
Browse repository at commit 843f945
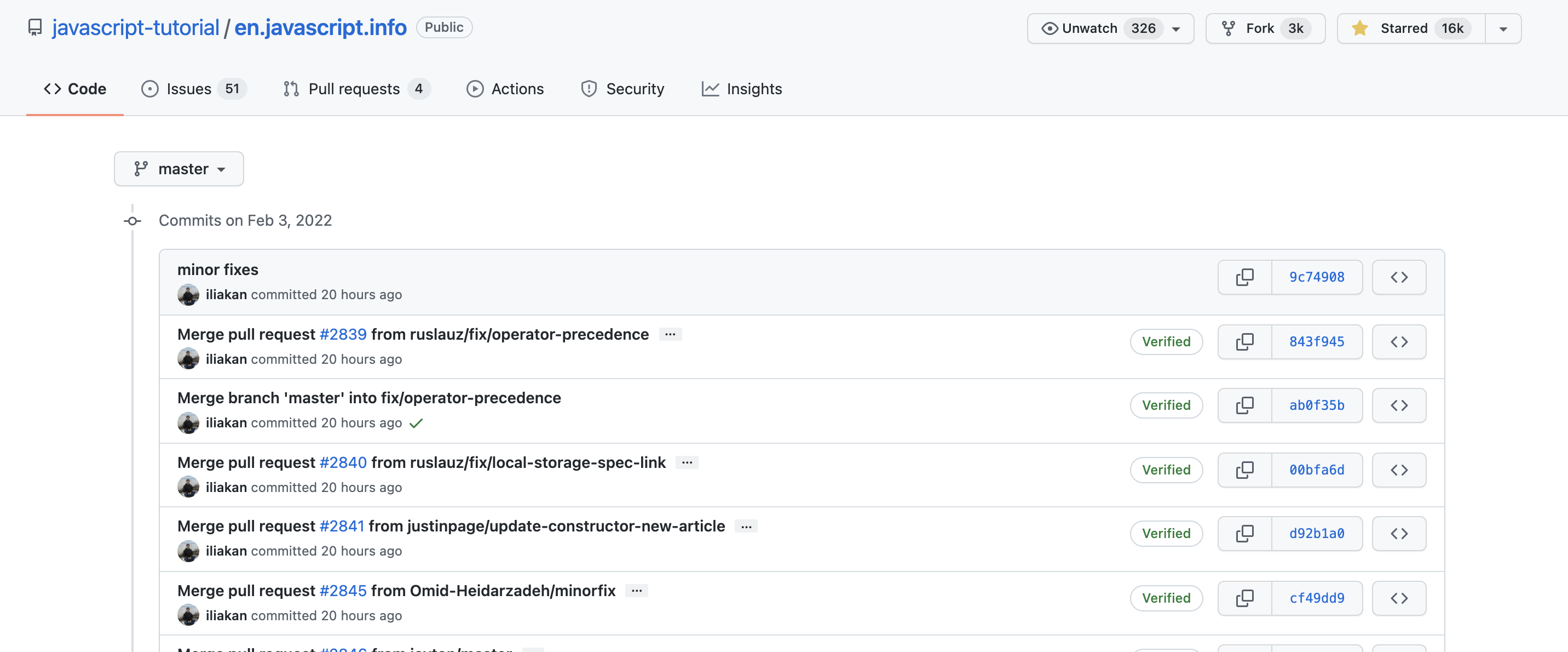click(1398, 342)
